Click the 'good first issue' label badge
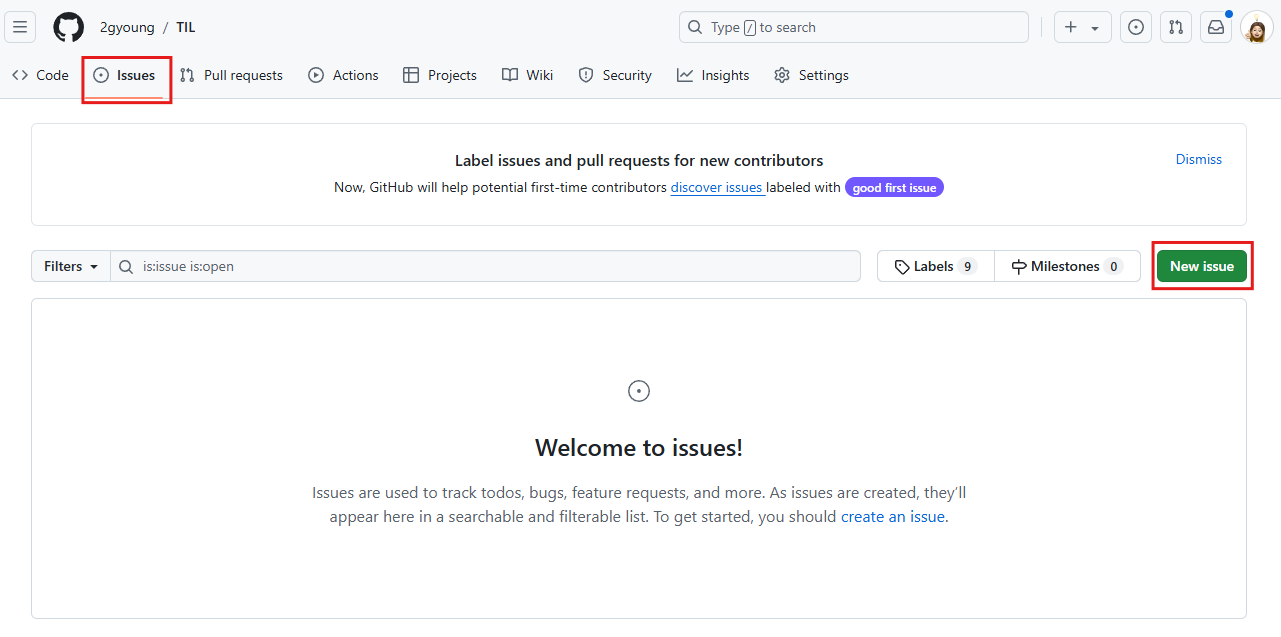Screen dimensions: 1281x637 (x=894, y=187)
